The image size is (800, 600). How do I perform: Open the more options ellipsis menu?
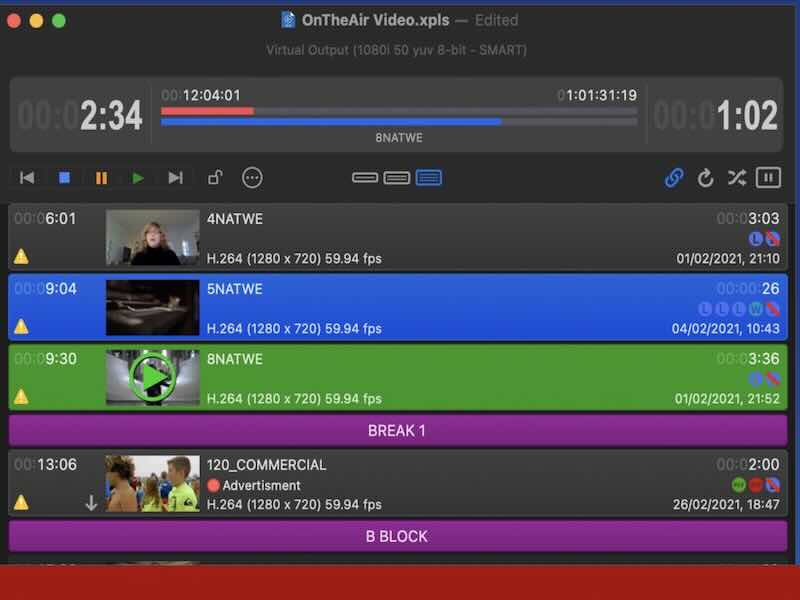pos(252,178)
